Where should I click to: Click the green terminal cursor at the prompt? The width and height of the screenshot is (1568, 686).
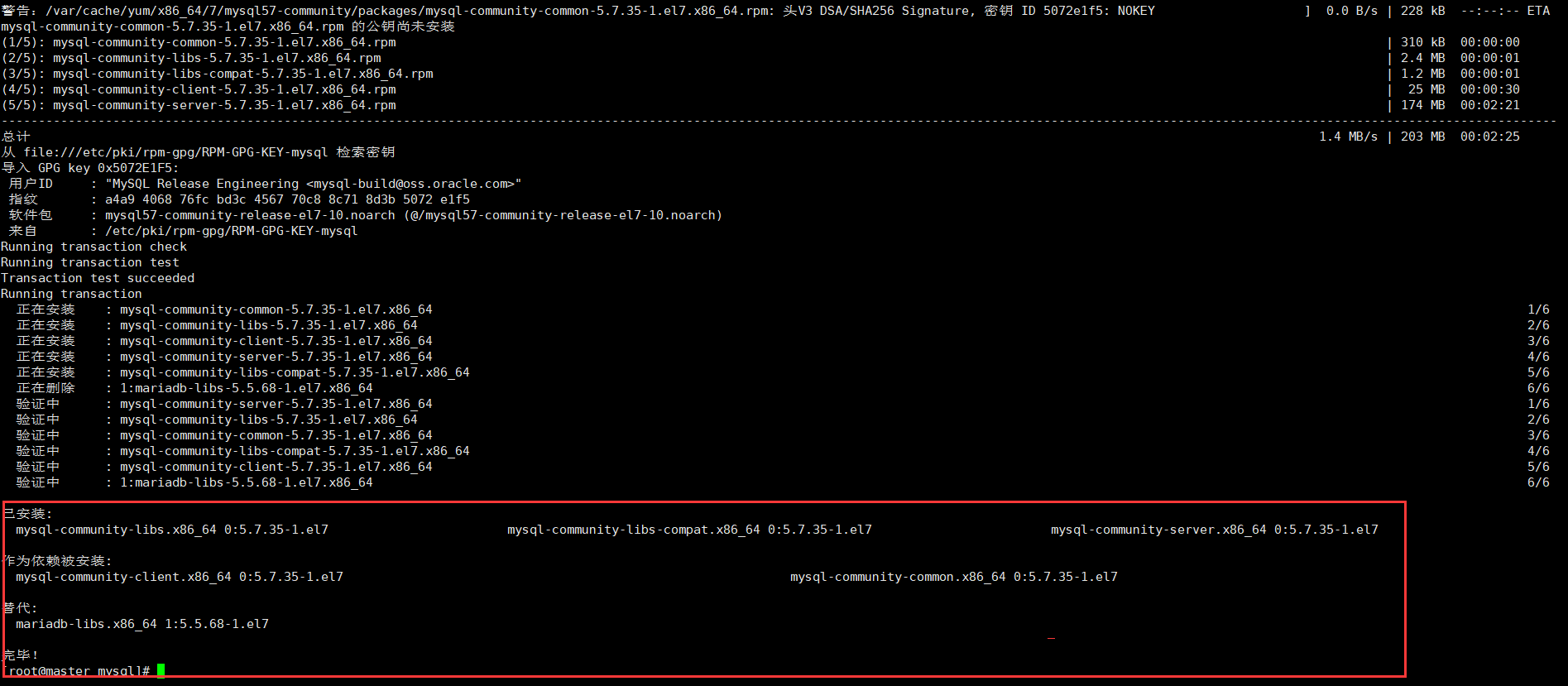pyautogui.click(x=161, y=670)
